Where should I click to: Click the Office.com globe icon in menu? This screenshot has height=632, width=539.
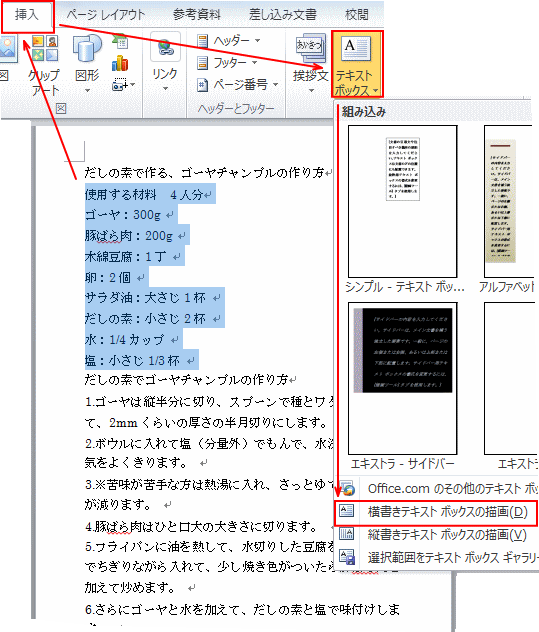click(347, 488)
